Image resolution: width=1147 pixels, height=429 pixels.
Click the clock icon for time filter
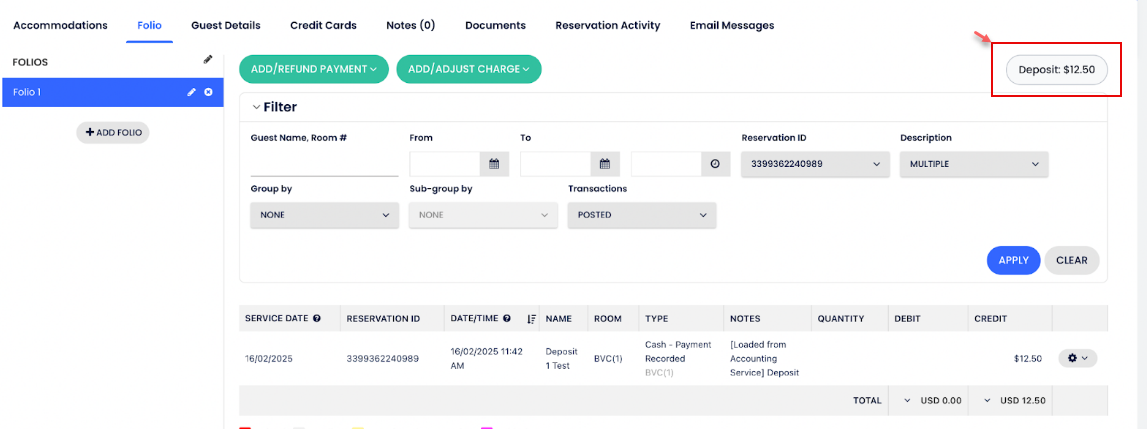pyautogui.click(x=715, y=164)
